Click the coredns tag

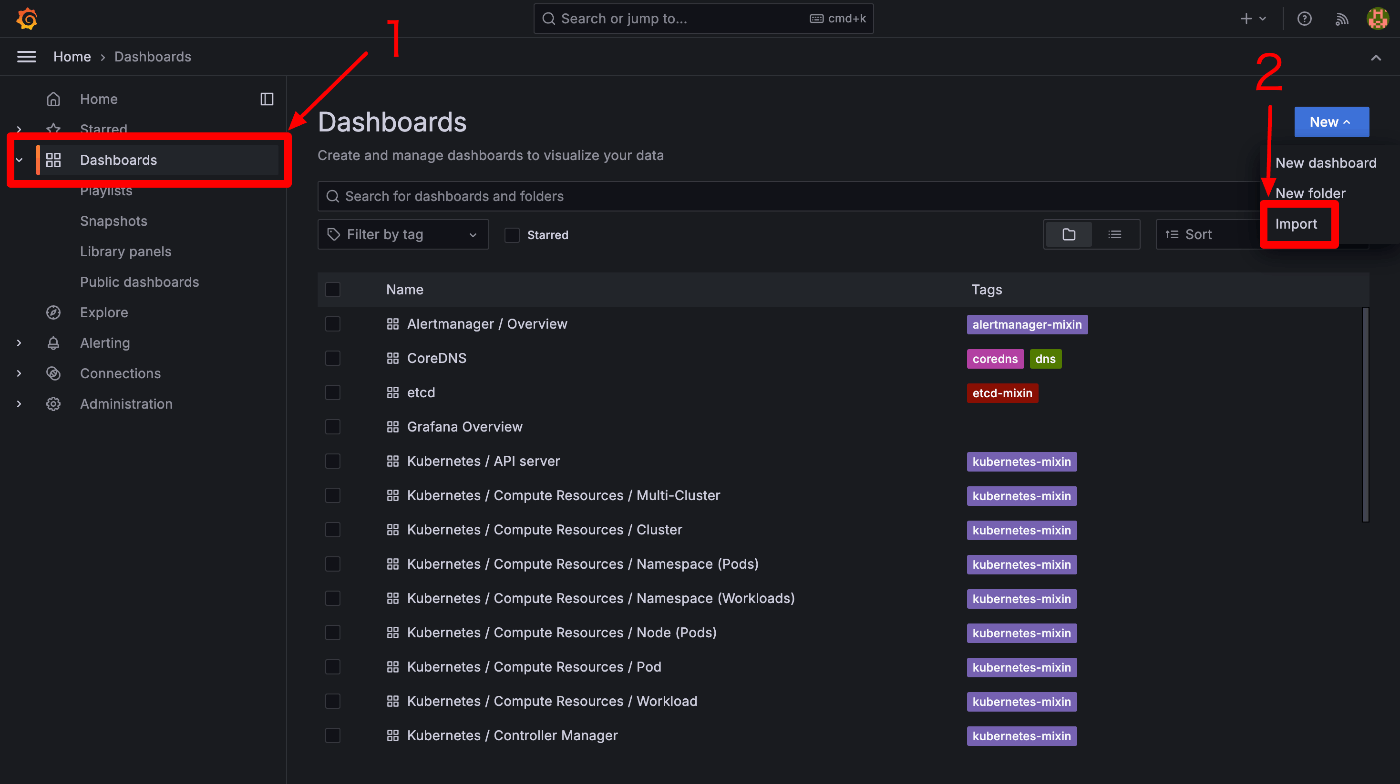(x=995, y=359)
